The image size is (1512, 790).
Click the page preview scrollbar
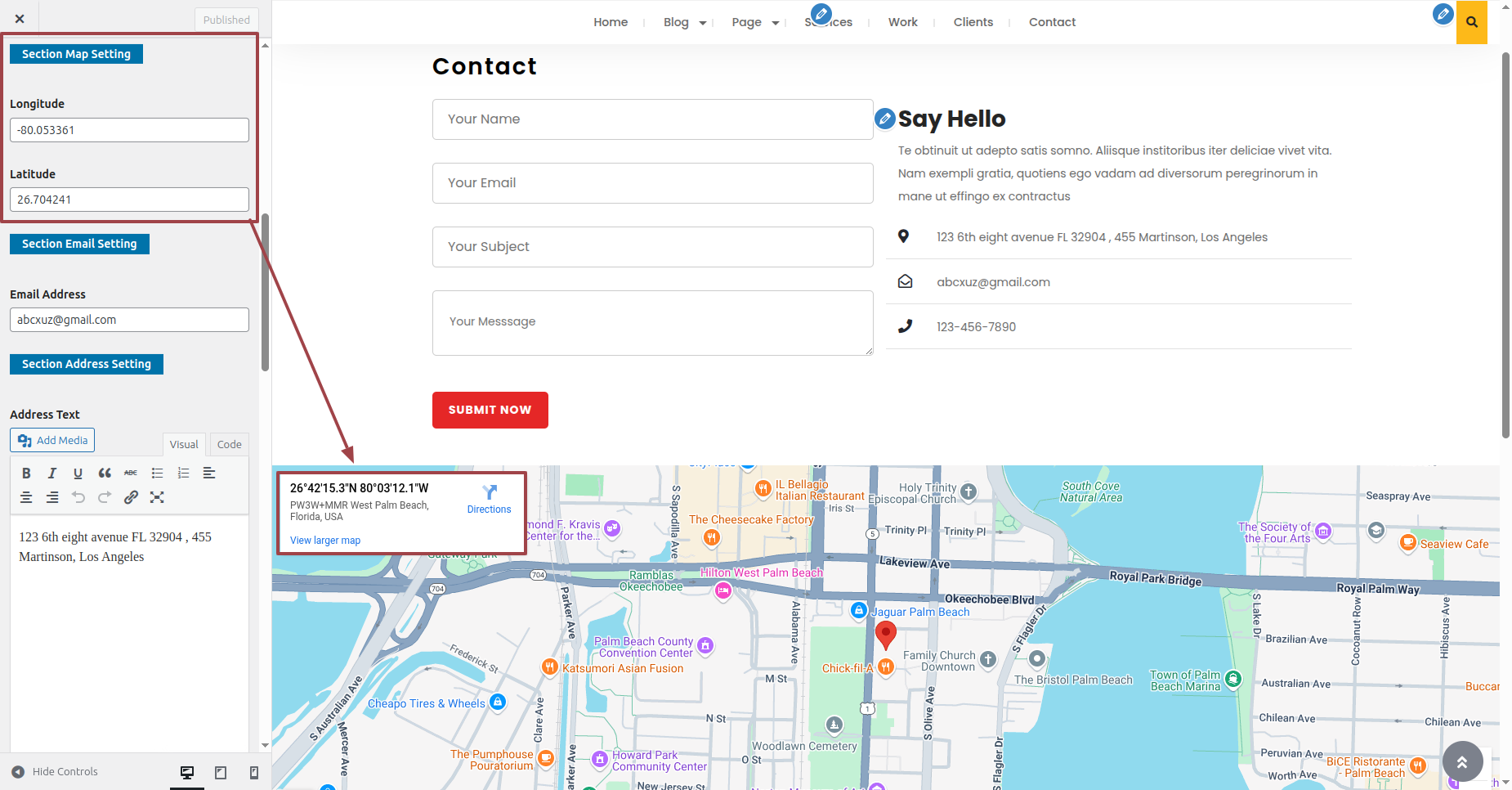(1505, 245)
